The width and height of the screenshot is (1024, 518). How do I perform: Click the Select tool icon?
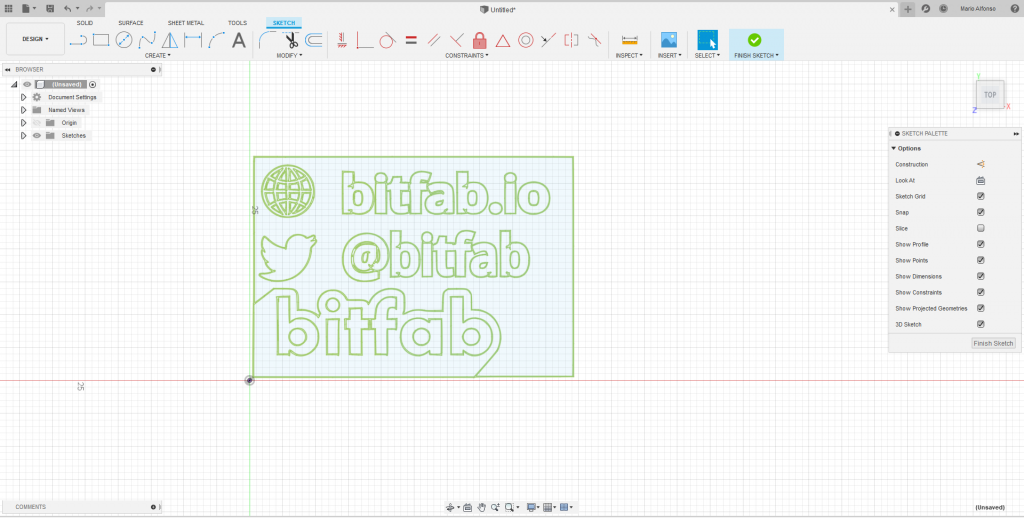[707, 40]
